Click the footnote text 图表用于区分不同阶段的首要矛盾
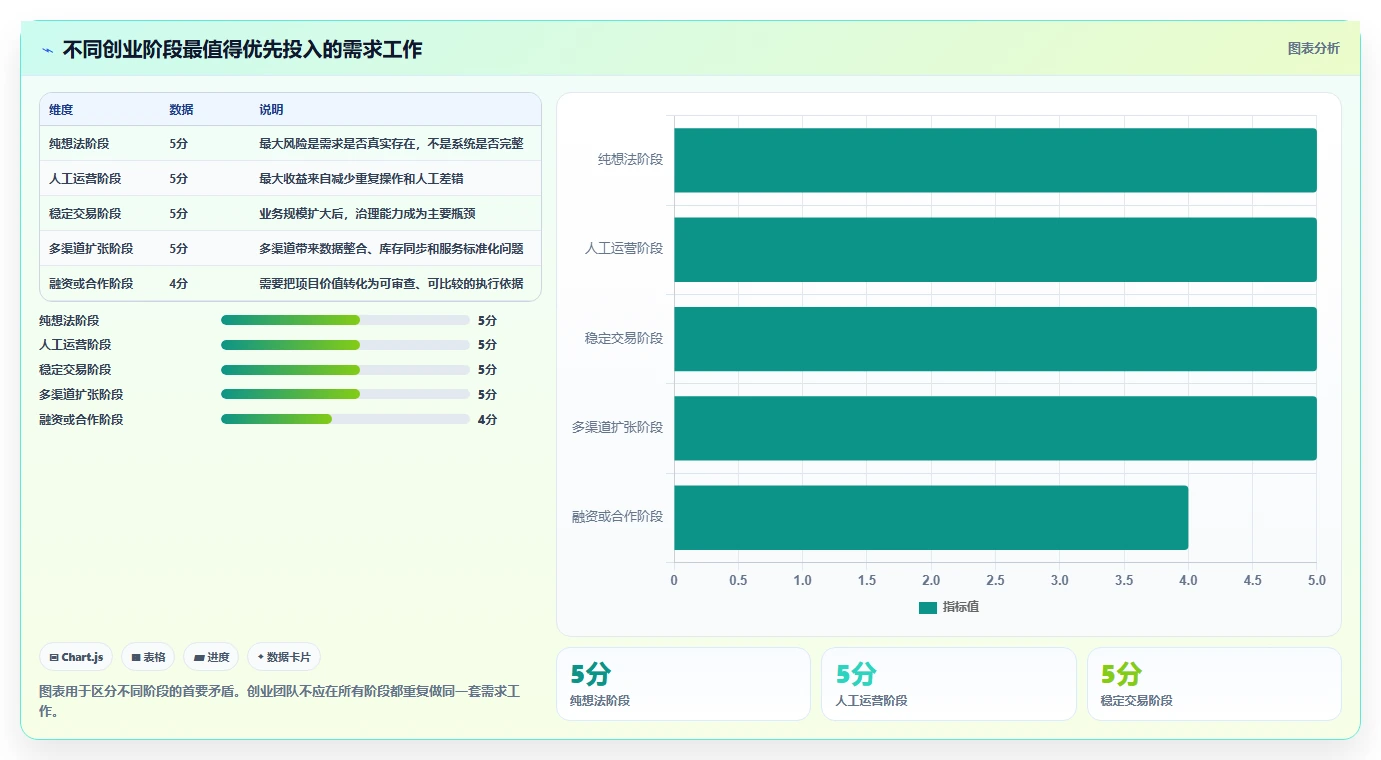 coord(279,701)
